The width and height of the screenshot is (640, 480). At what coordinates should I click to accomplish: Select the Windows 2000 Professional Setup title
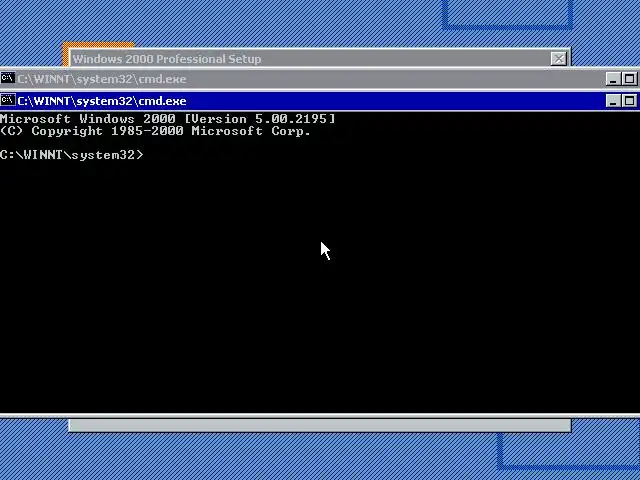[x=167, y=59]
